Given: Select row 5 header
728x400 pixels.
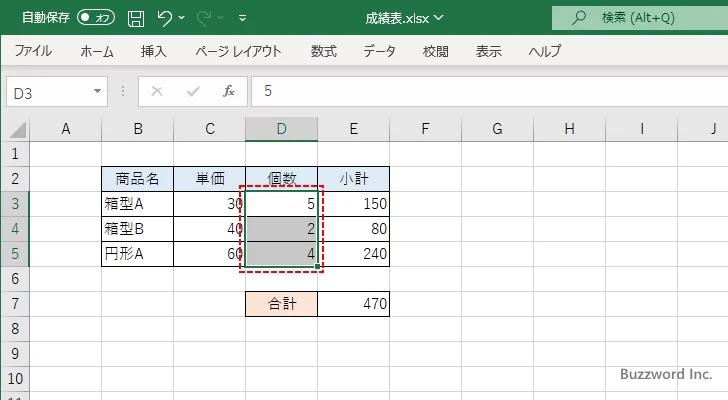Looking at the screenshot, I should pyautogui.click(x=15, y=254).
